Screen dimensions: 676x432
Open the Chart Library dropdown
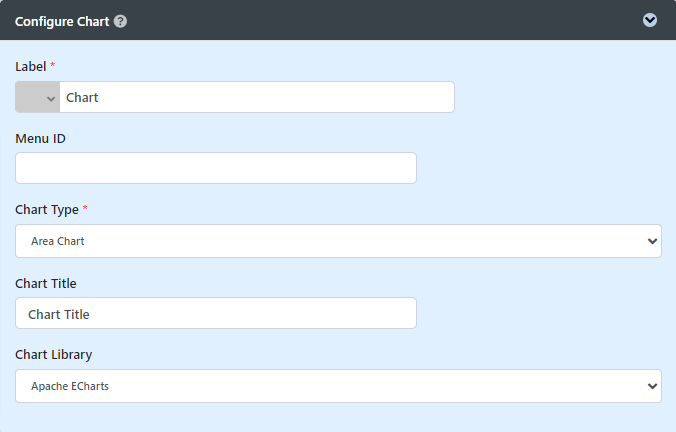point(338,386)
